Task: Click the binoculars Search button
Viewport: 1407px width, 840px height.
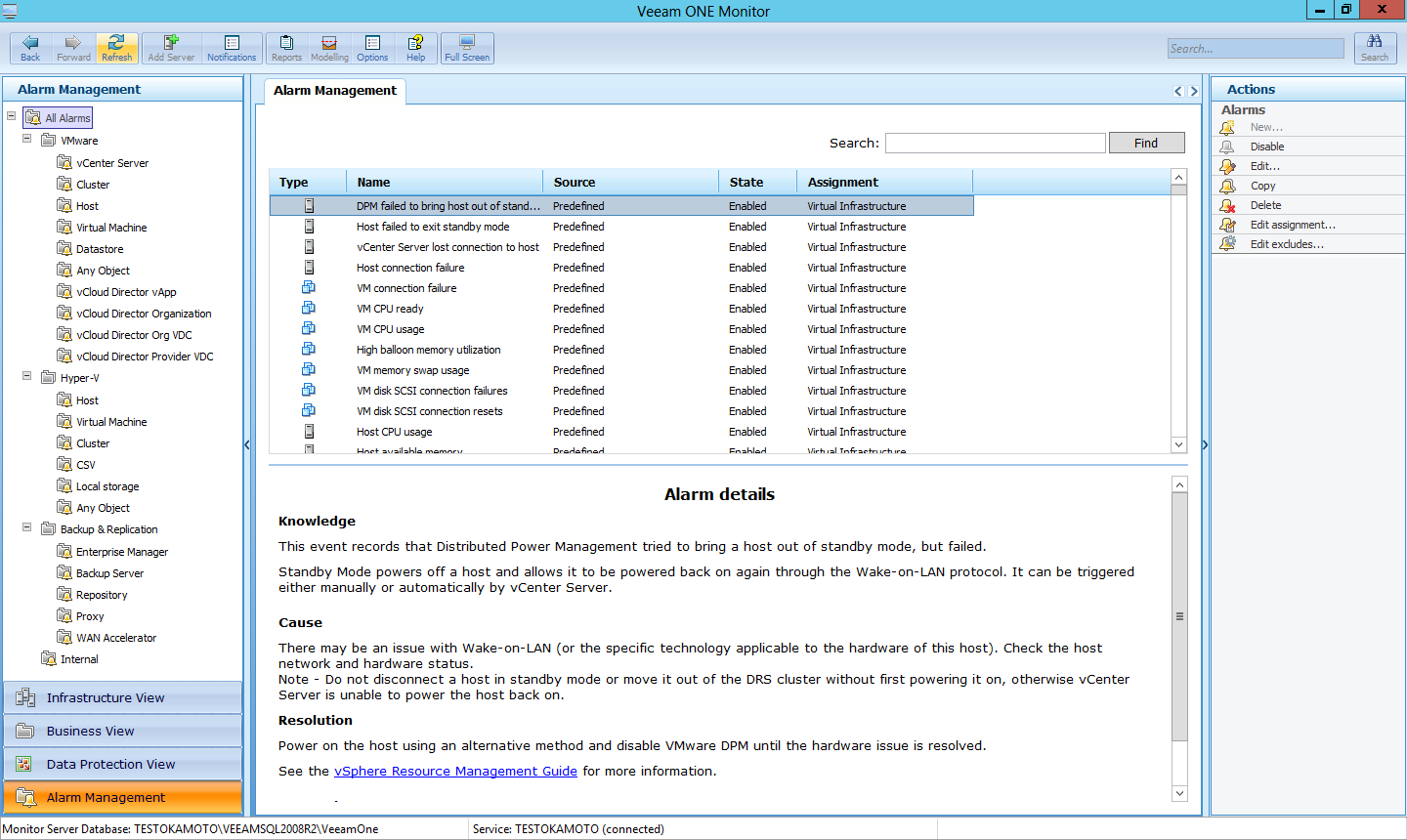Action: coord(1375,48)
